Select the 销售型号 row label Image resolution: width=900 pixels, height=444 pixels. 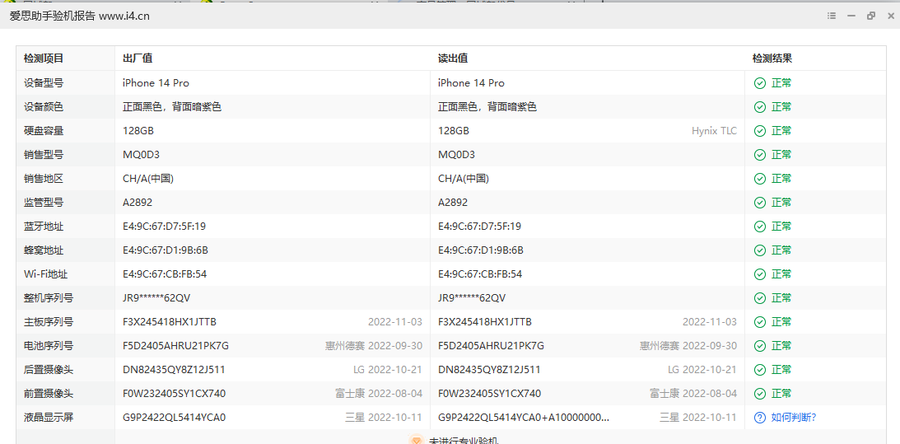[44, 155]
